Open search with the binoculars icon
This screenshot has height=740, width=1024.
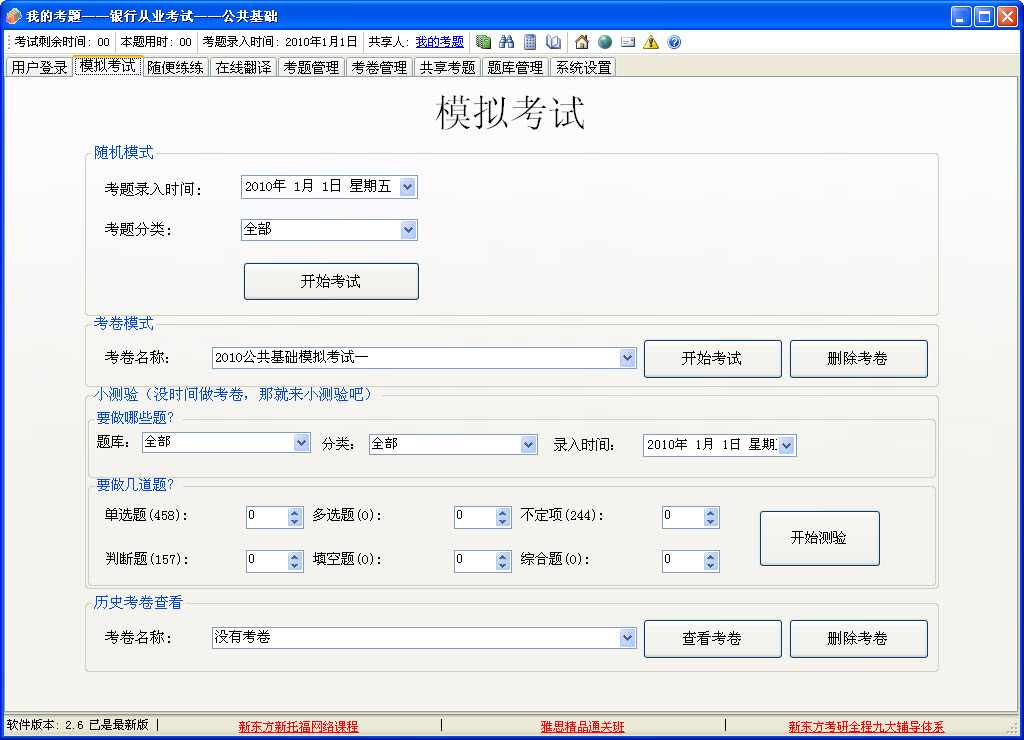(506, 42)
